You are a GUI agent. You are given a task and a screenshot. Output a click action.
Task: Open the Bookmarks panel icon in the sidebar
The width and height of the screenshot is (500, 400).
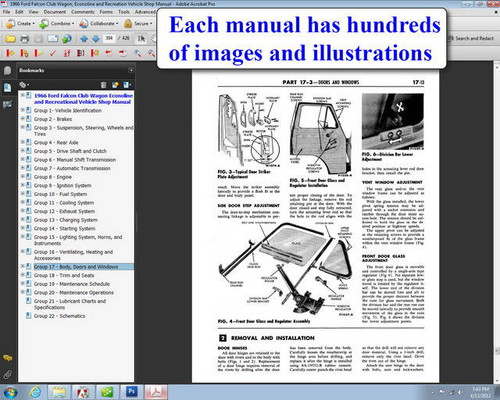[7, 88]
